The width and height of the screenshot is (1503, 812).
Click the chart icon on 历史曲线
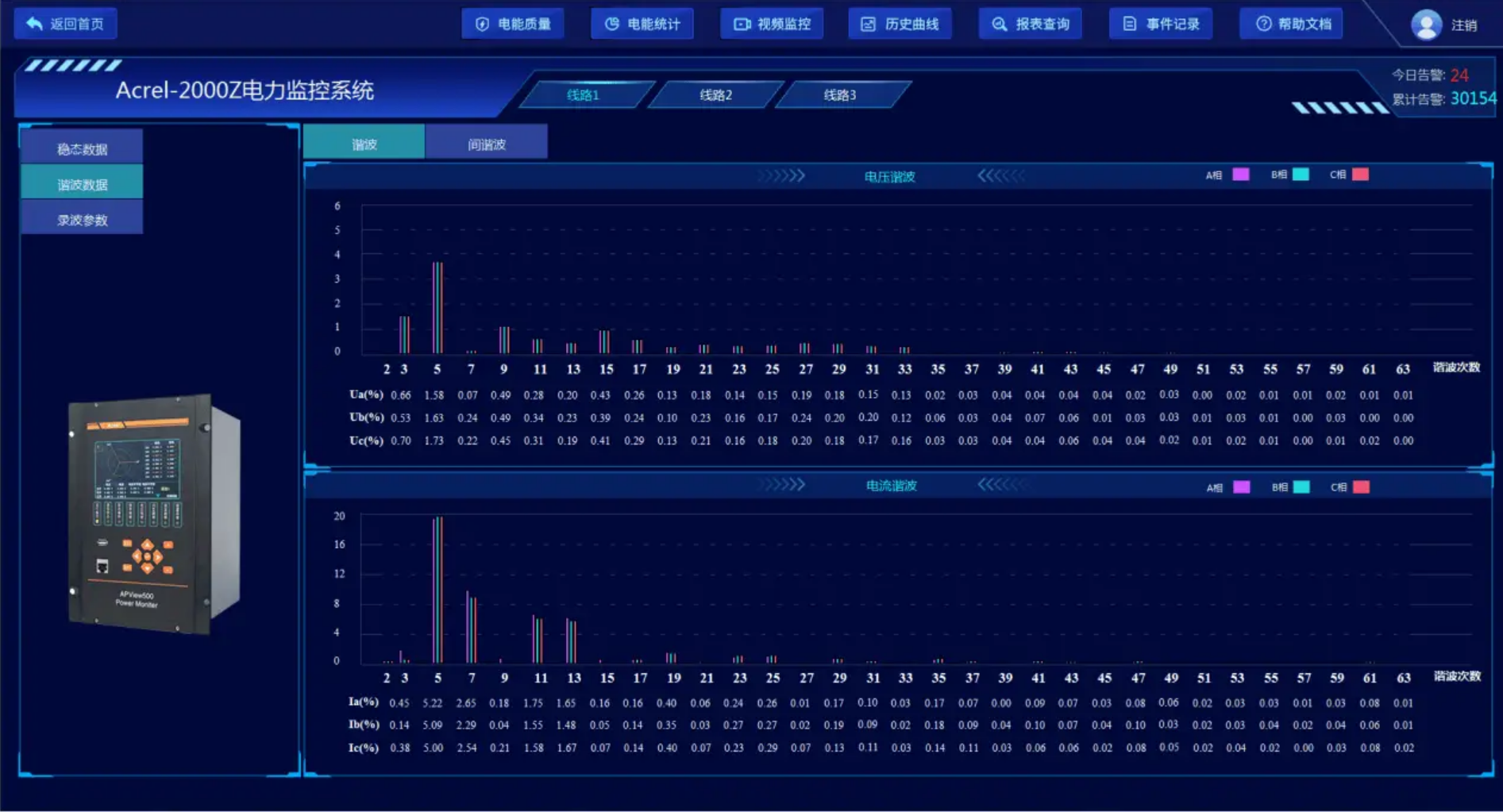pos(869,24)
